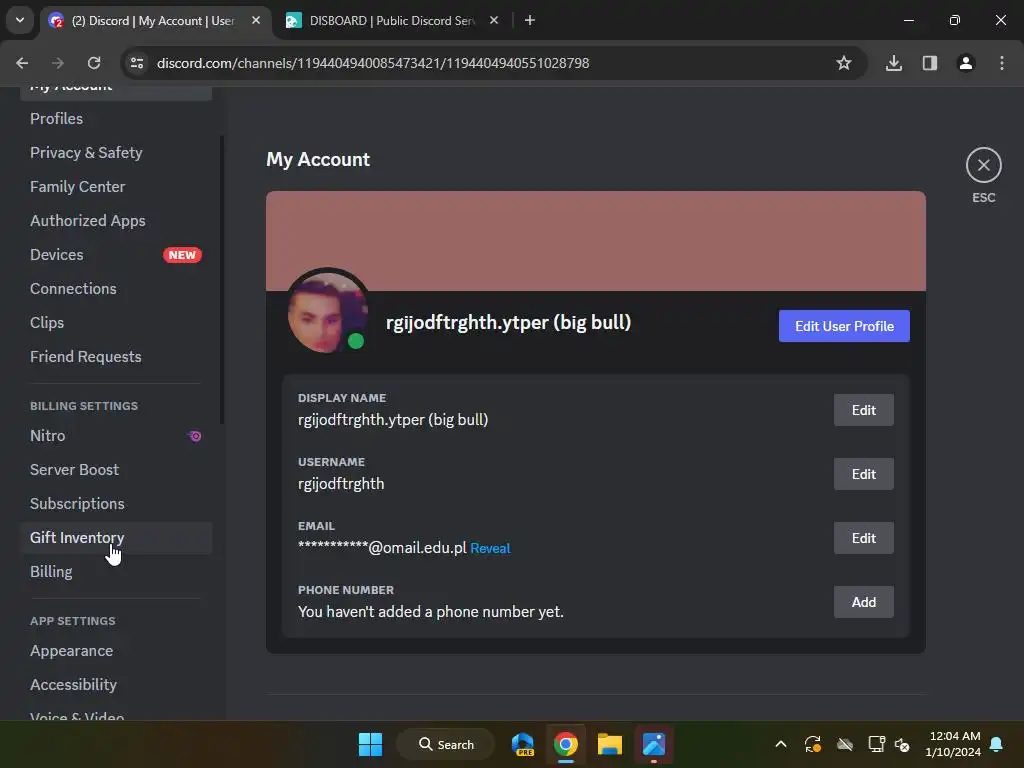Viewport: 1024px width, 768px height.
Task: Click the Nitro badge icon in sidebar
Action: pyautogui.click(x=195, y=436)
